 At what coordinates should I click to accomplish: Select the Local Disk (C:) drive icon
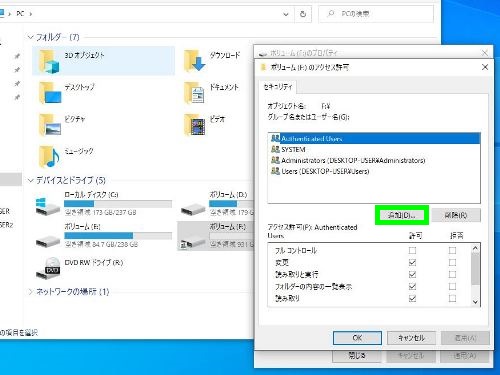[x=48, y=206]
